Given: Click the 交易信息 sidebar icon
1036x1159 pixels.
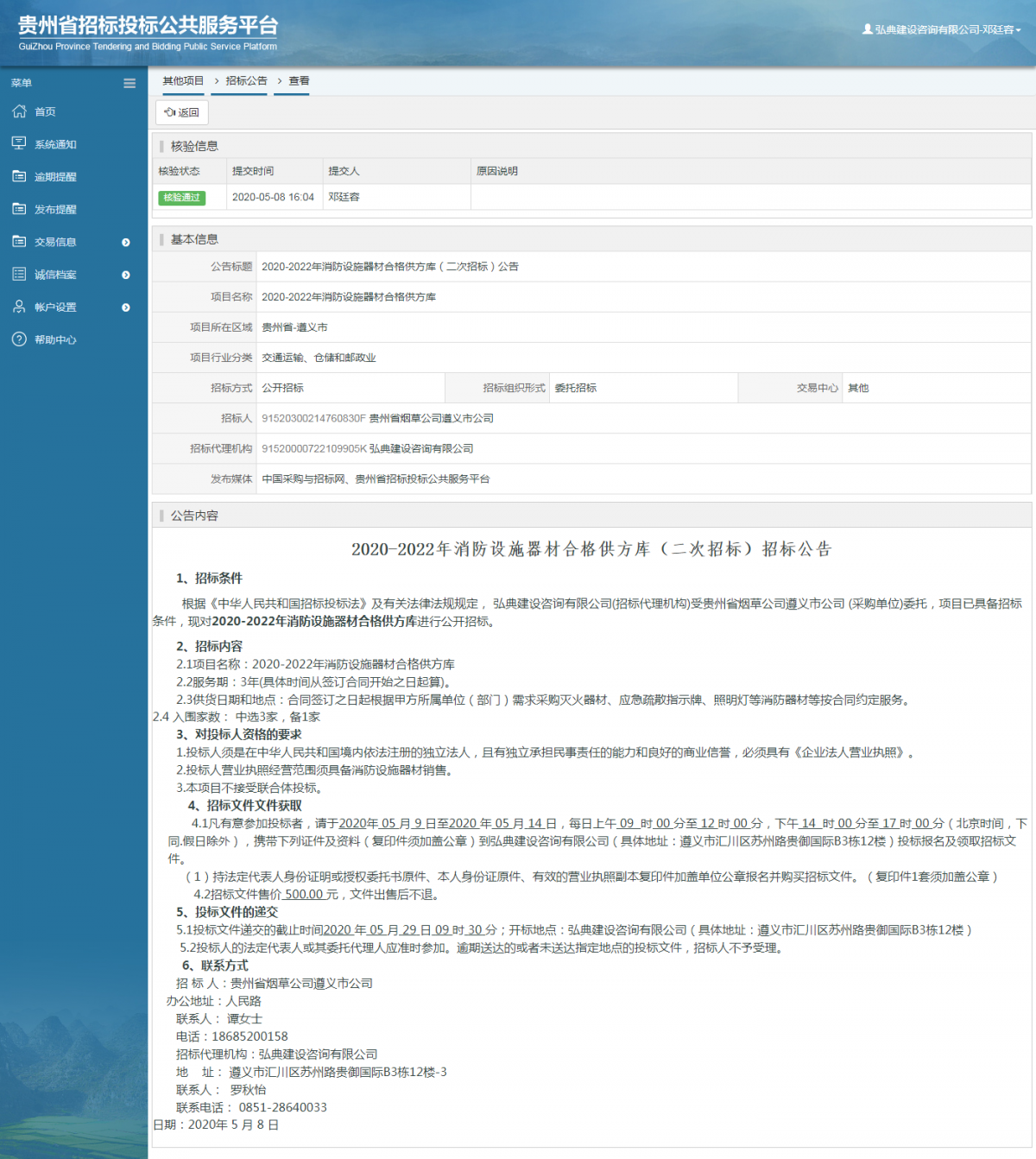Looking at the screenshot, I should coord(19,242).
